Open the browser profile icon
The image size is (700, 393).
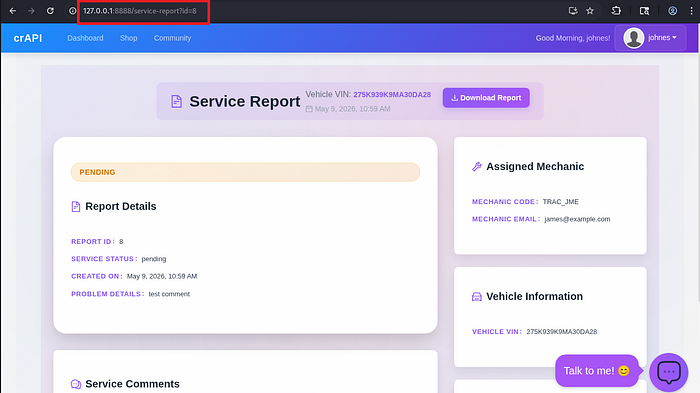tap(672, 11)
